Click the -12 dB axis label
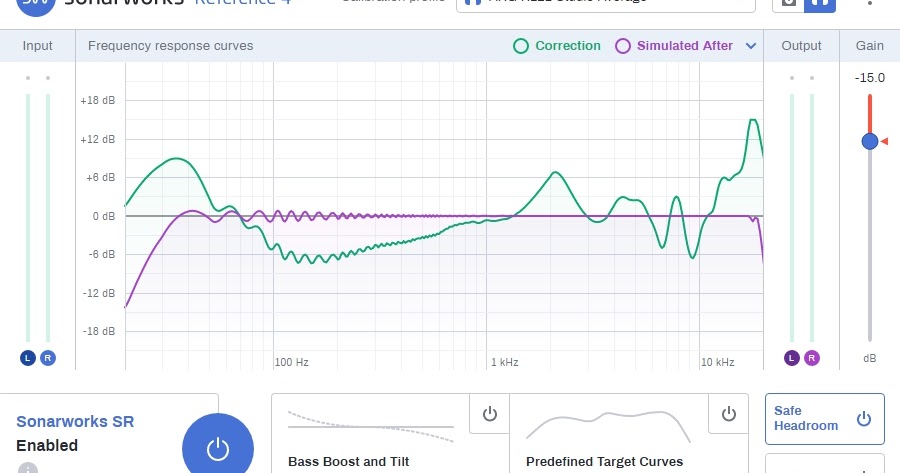Image resolution: width=900 pixels, height=473 pixels. coord(99,293)
